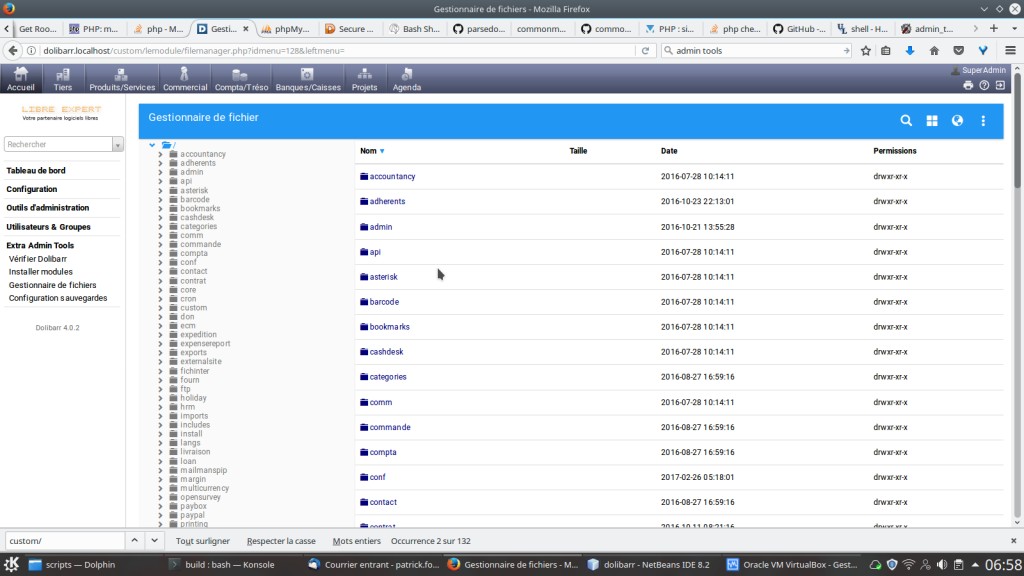The width and height of the screenshot is (1024, 576).
Task: Expand the accountancy tree folder
Action: pos(161,154)
